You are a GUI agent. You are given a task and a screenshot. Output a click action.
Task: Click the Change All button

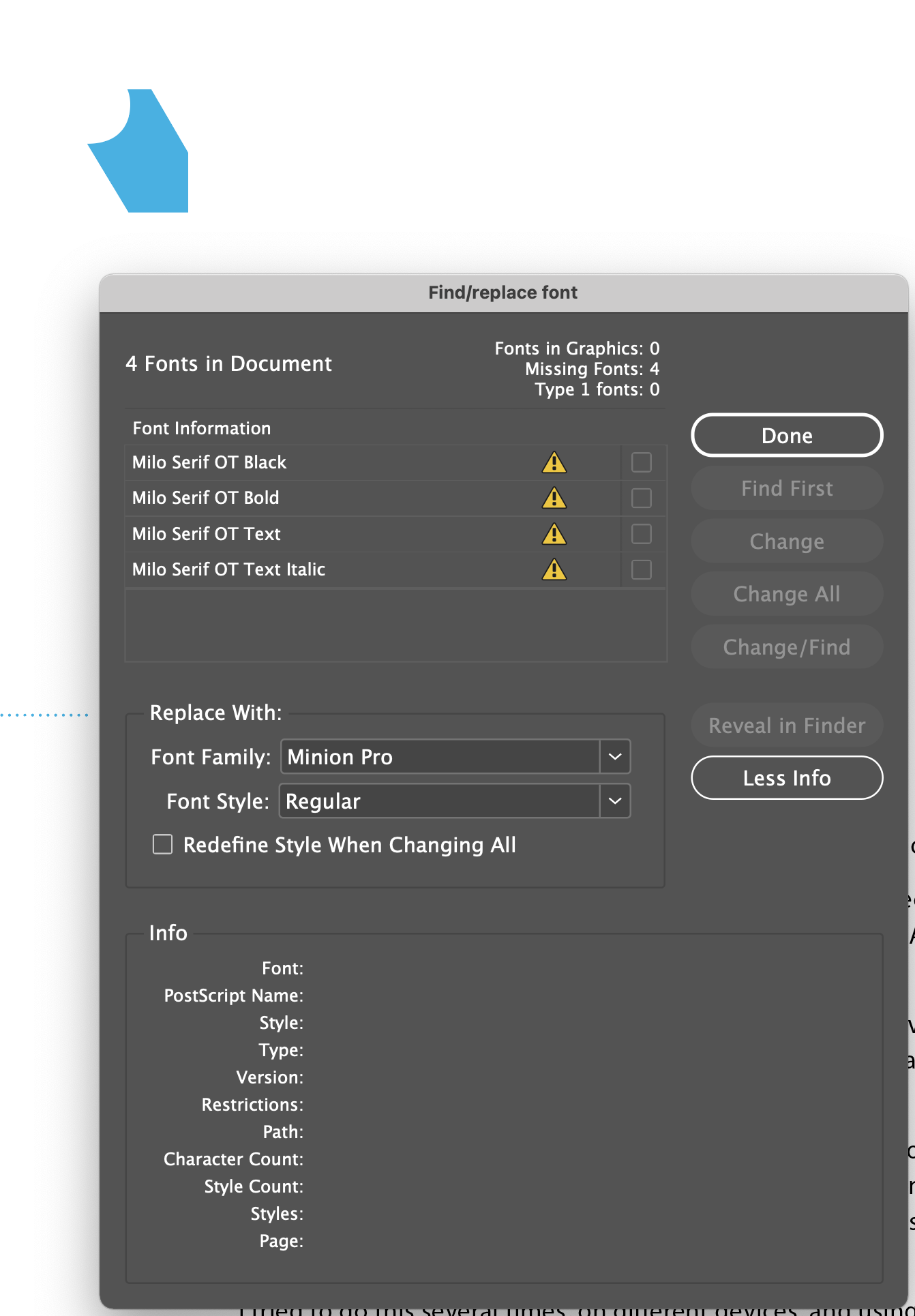tap(787, 594)
